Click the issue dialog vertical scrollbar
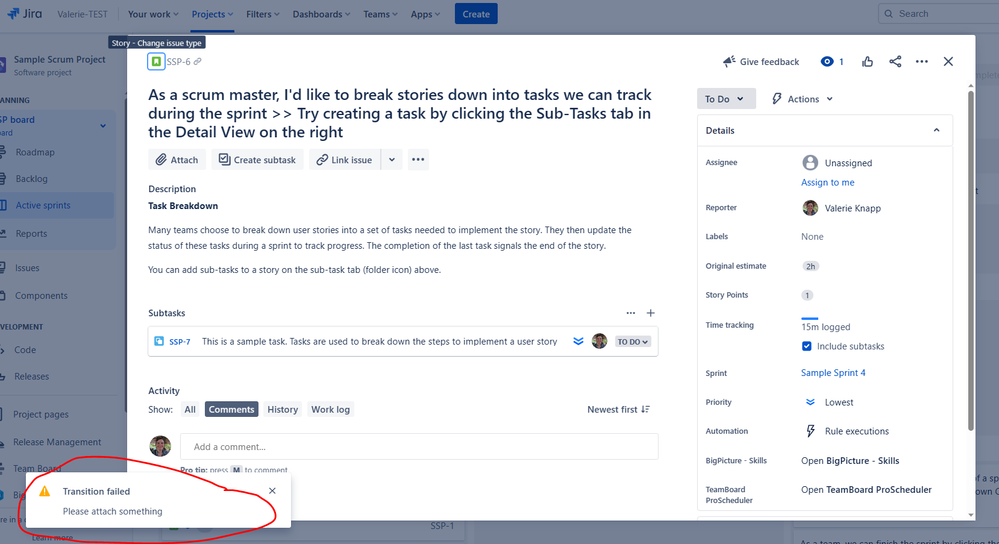The height and width of the screenshot is (544, 999). pyautogui.click(x=971, y=261)
